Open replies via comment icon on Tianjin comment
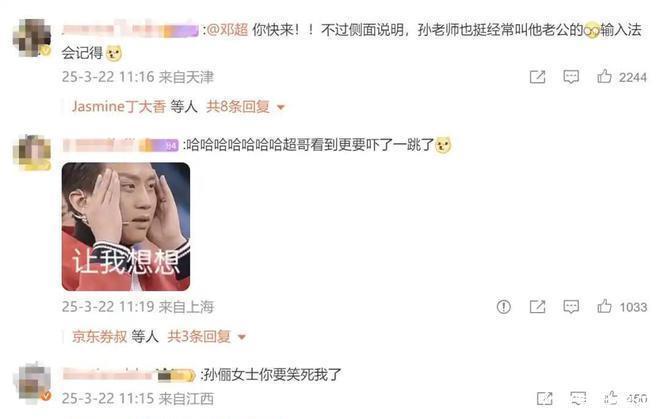Viewport: 660px width, 419px height. click(x=571, y=77)
